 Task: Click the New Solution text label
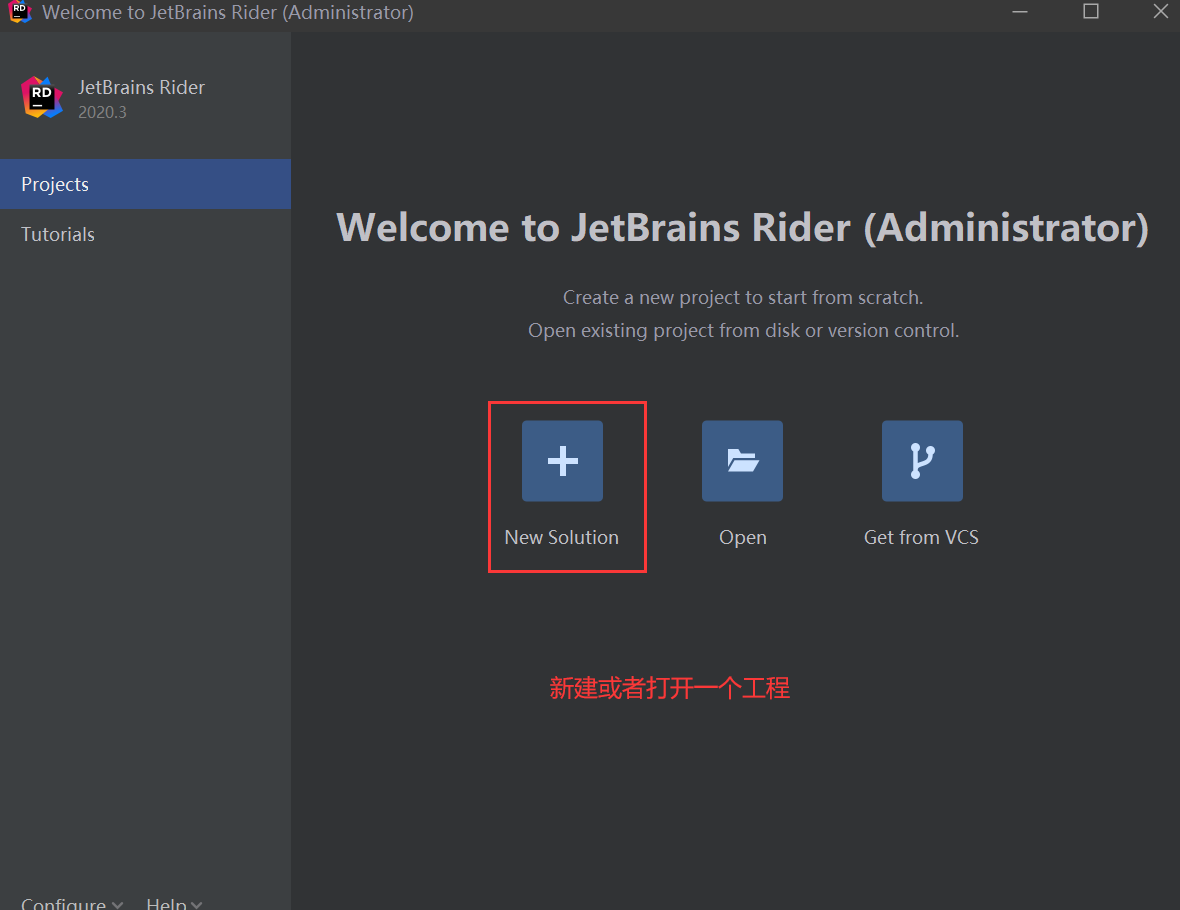[561, 537]
